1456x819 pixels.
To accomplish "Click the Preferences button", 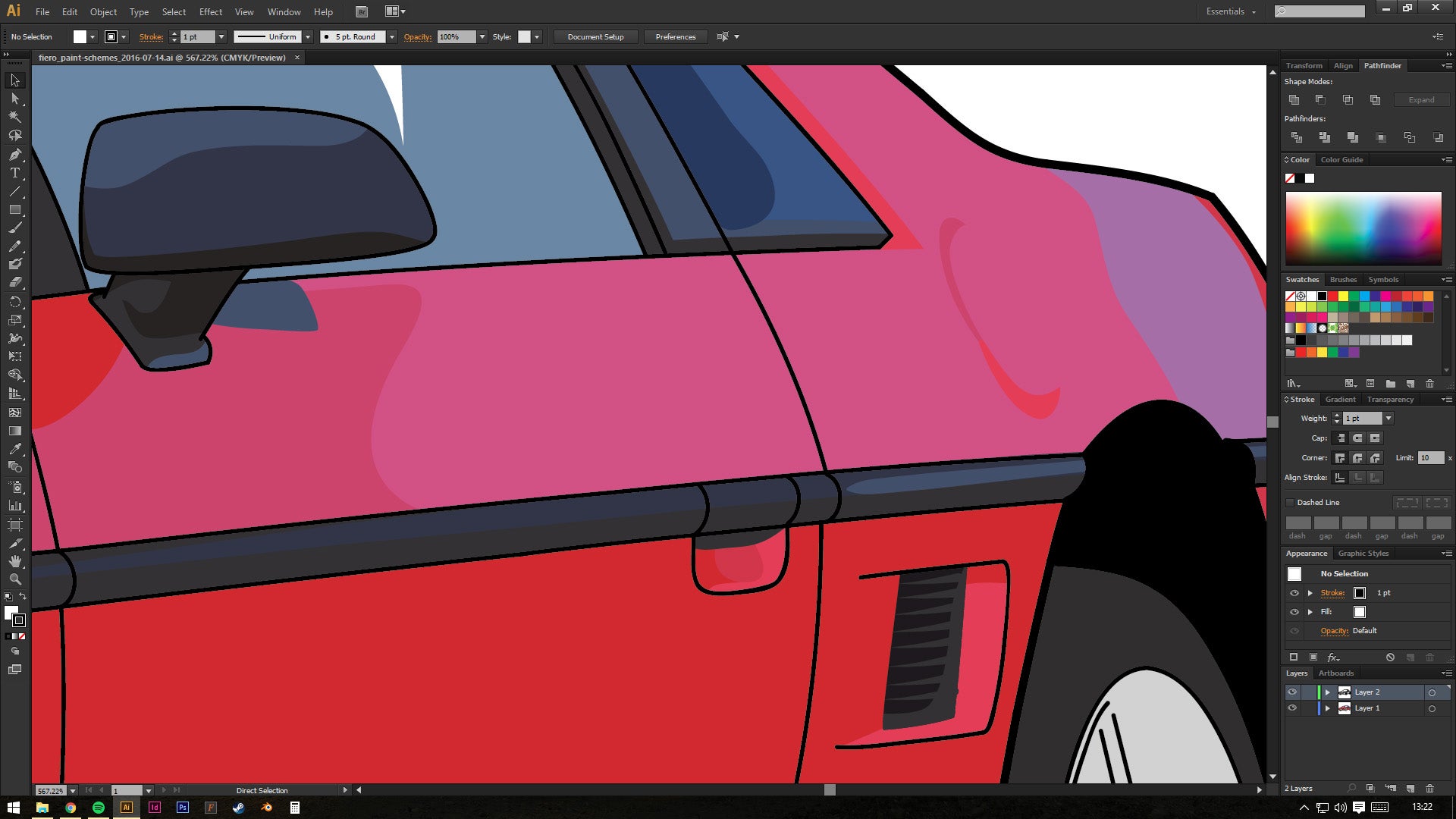I will pos(675,36).
